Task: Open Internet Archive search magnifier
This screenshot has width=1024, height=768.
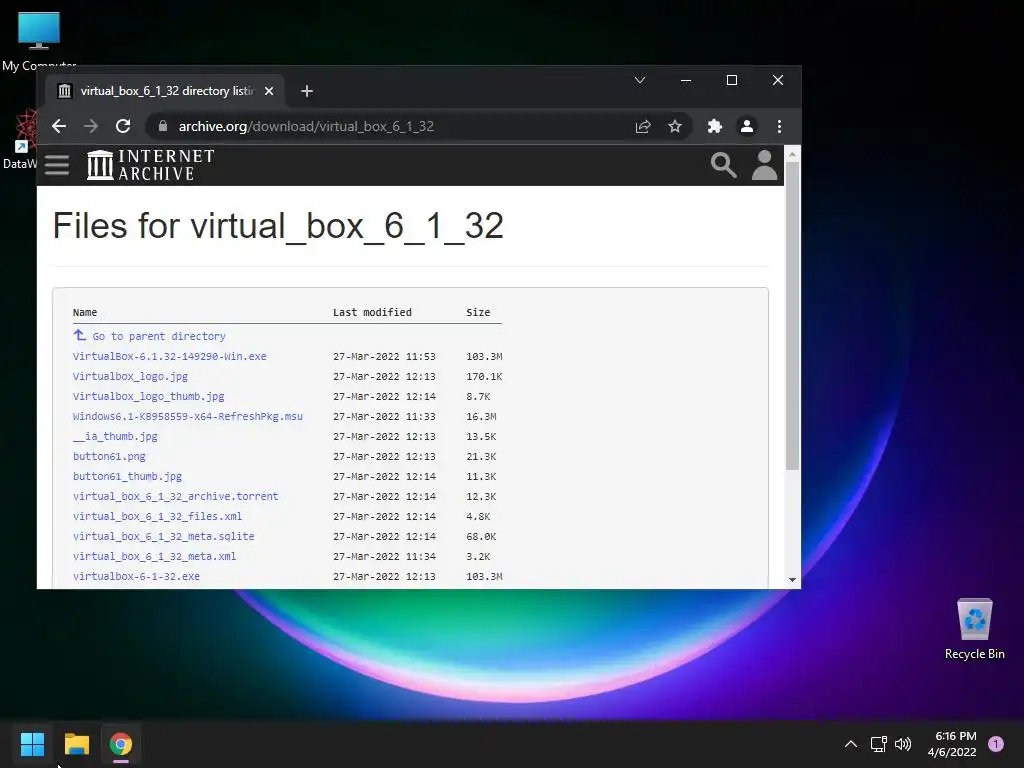Action: pos(724,165)
